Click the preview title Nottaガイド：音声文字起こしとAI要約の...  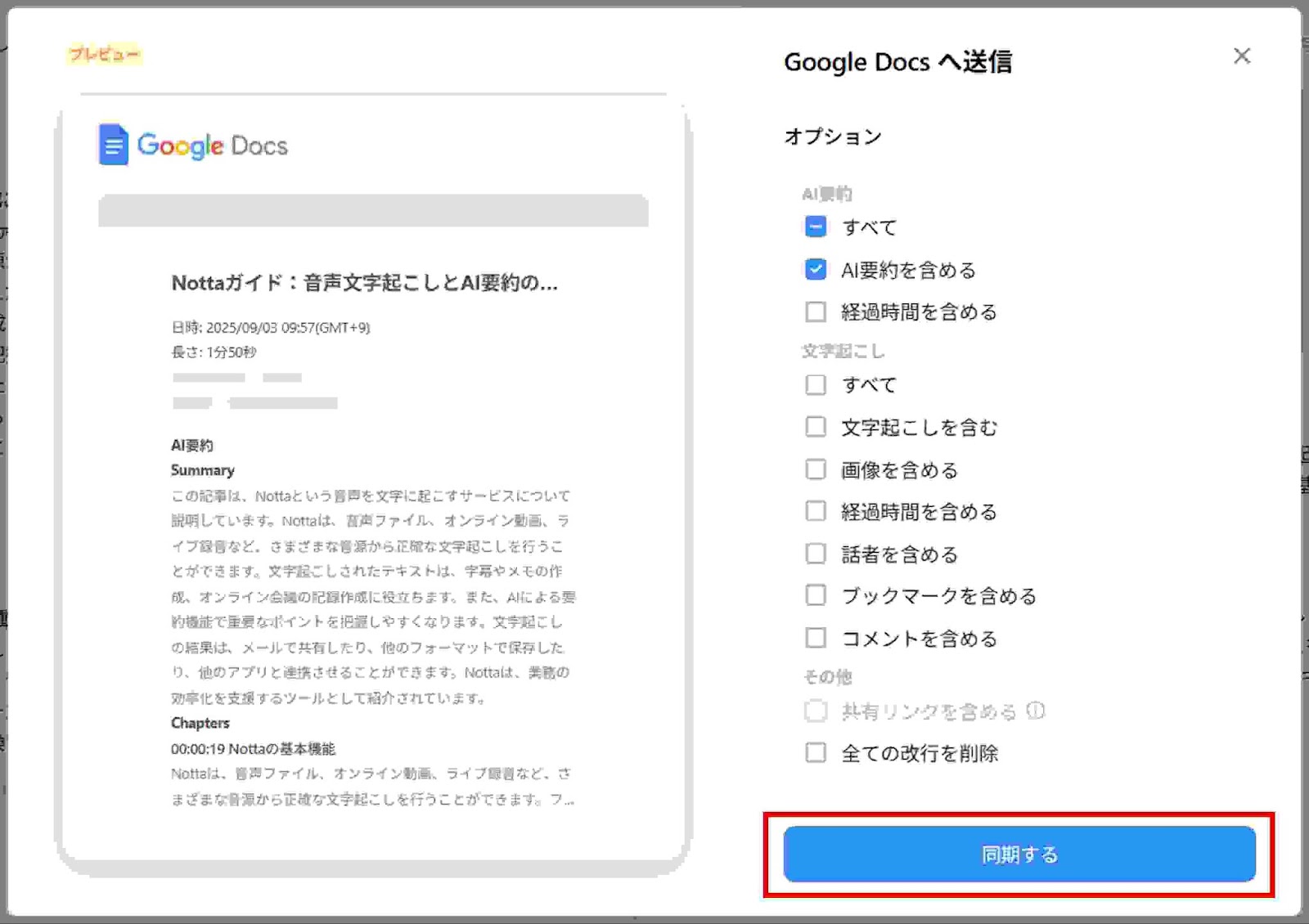[x=365, y=283]
